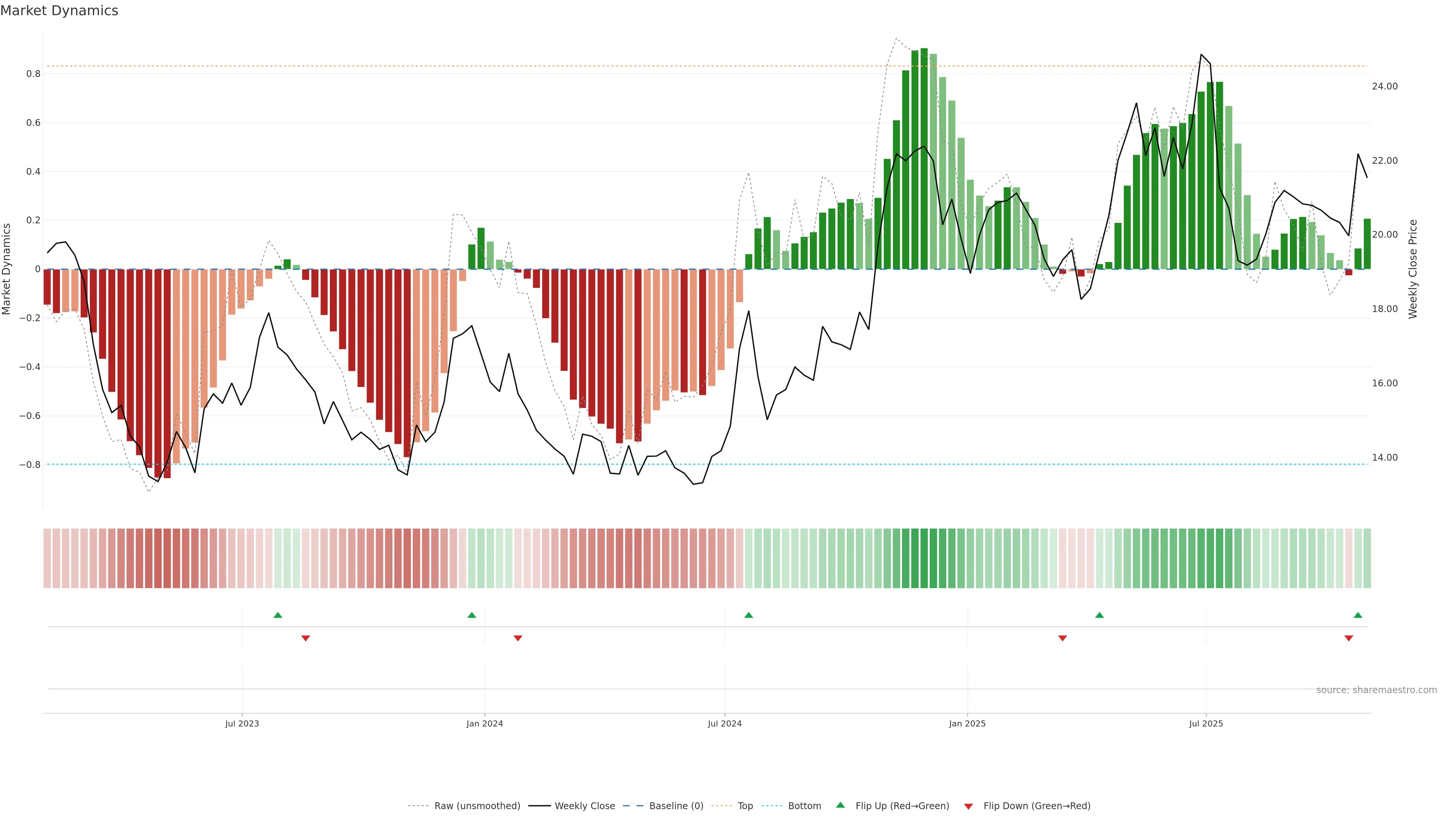Click the last red flip-down triangle at far right
1456x819 pixels.
(x=1349, y=638)
